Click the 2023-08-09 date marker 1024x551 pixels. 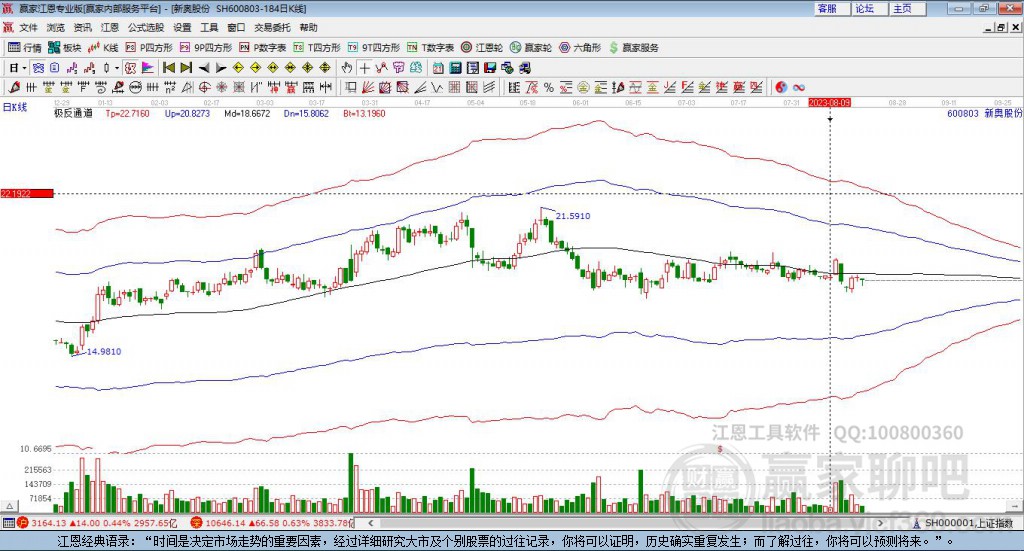(x=830, y=102)
